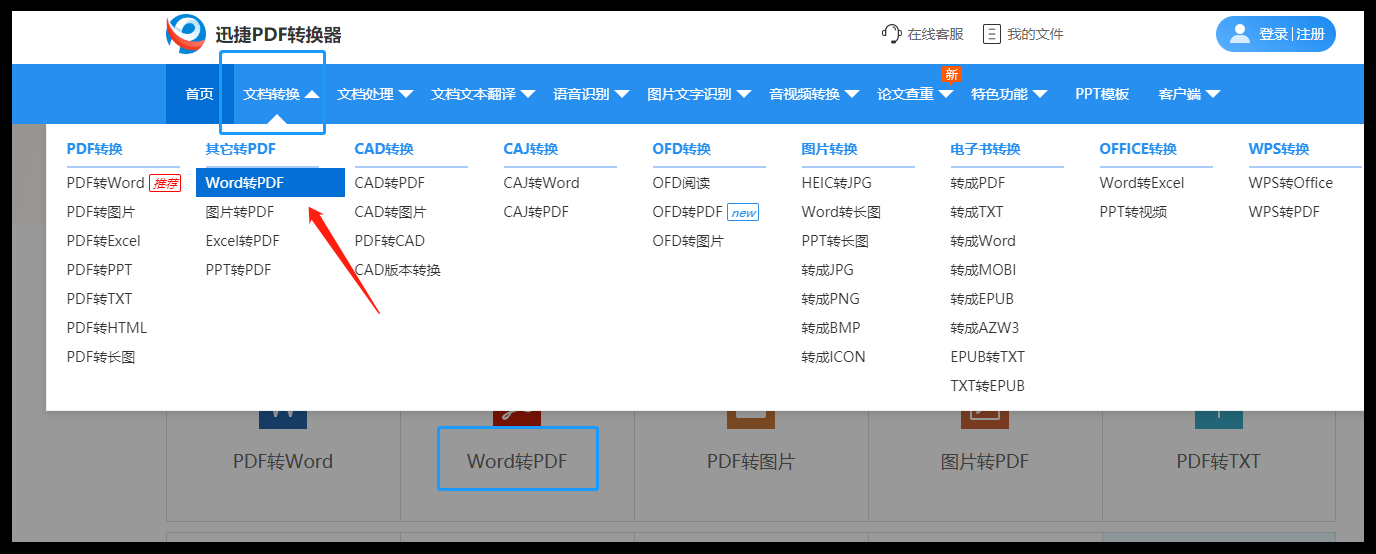1376x554 pixels.
Task: Choose EPUB转TXT menu entry
Action: (x=988, y=357)
